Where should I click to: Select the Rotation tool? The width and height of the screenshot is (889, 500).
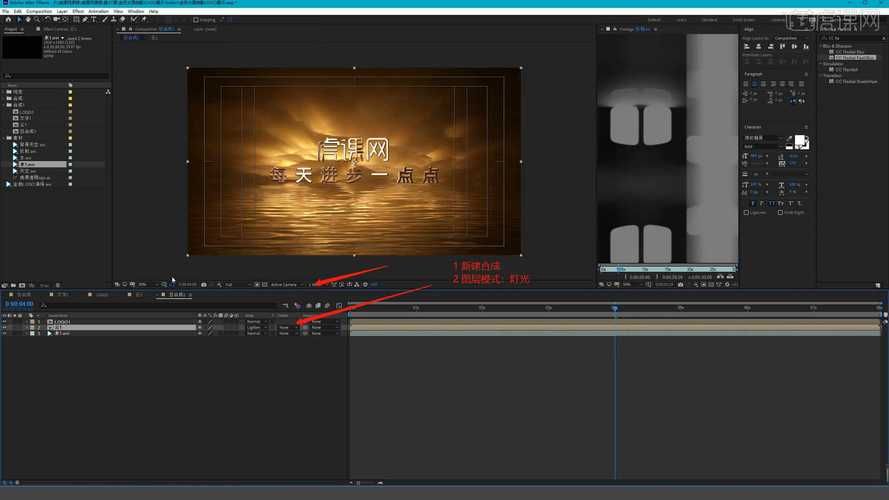click(47, 19)
